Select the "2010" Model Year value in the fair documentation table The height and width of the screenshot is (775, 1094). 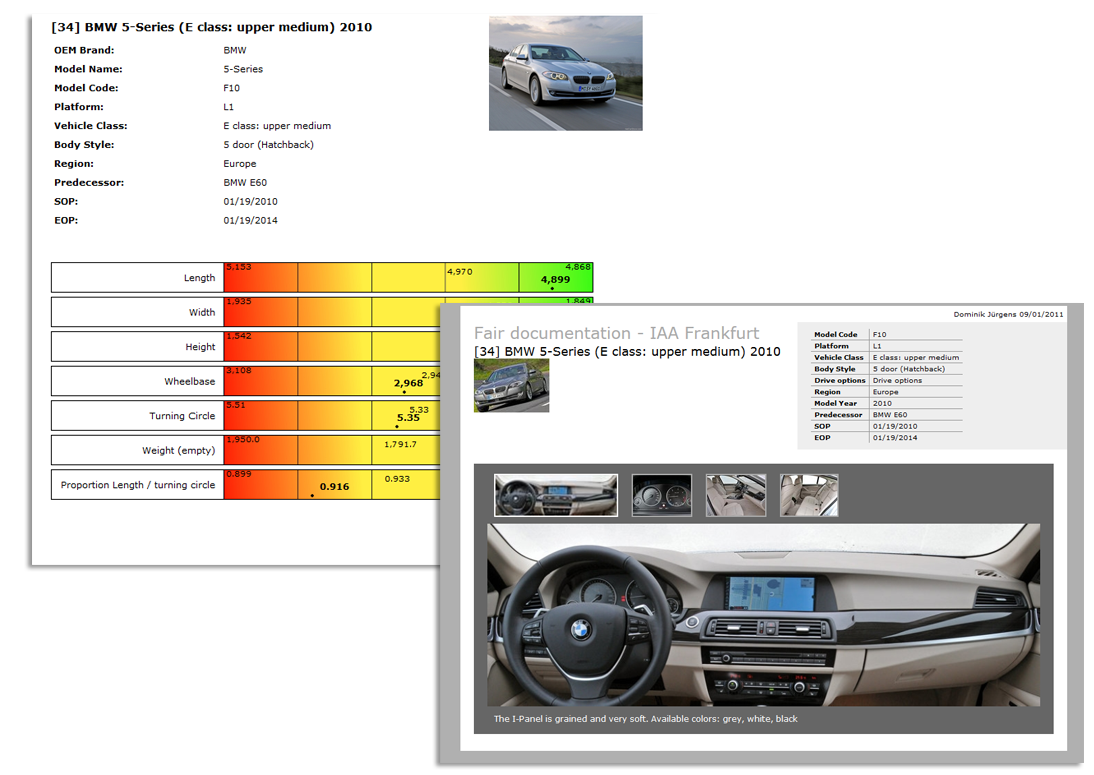pos(882,403)
